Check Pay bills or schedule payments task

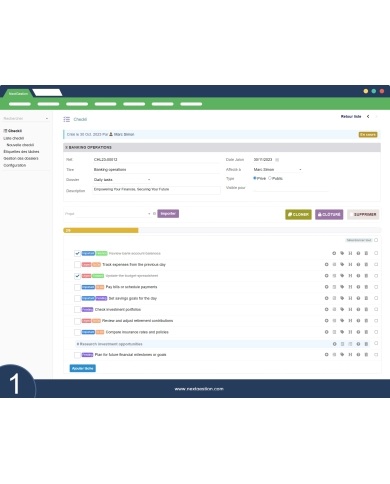pyautogui.click(x=77, y=287)
